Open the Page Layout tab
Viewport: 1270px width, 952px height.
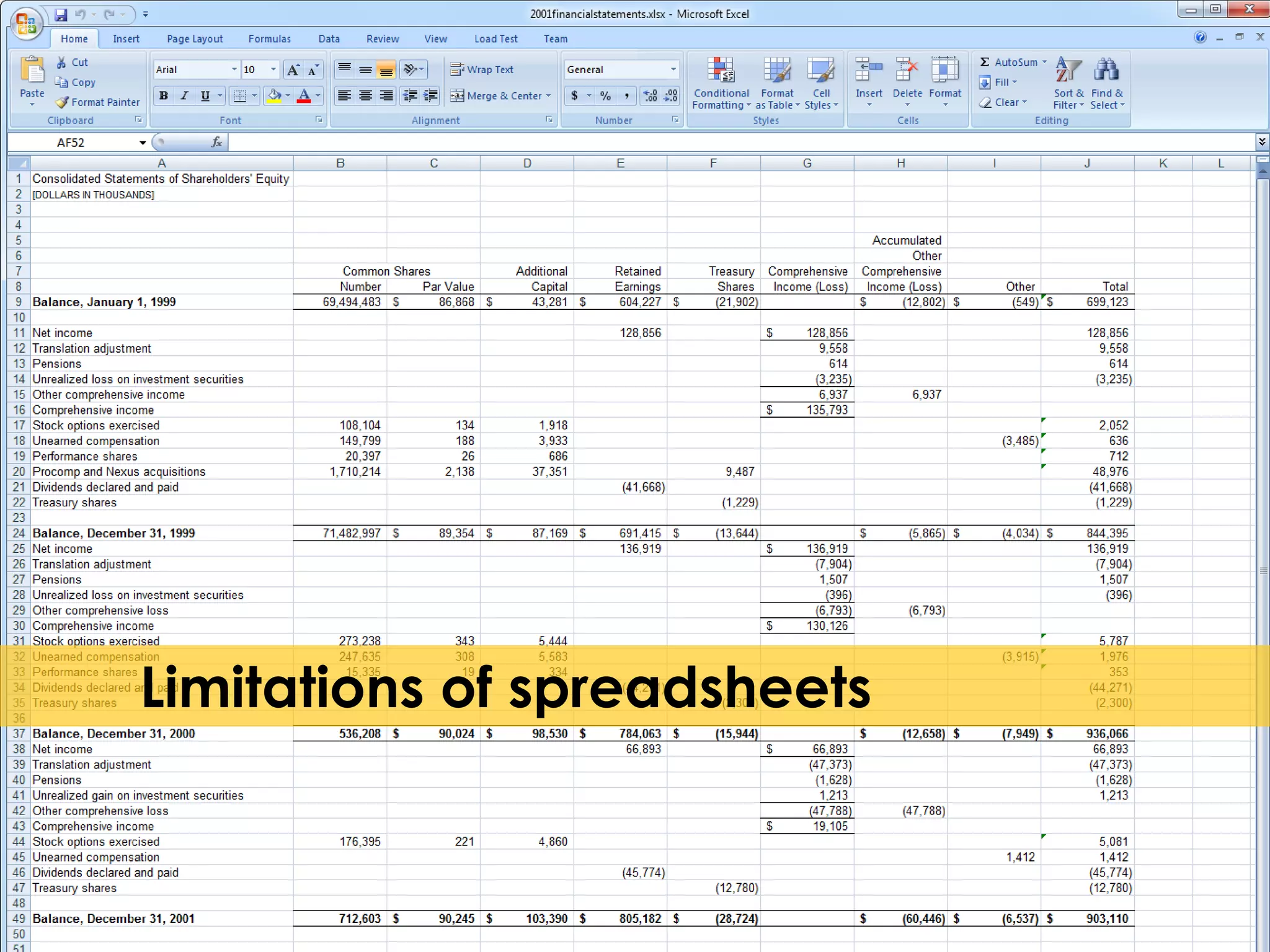(x=194, y=38)
